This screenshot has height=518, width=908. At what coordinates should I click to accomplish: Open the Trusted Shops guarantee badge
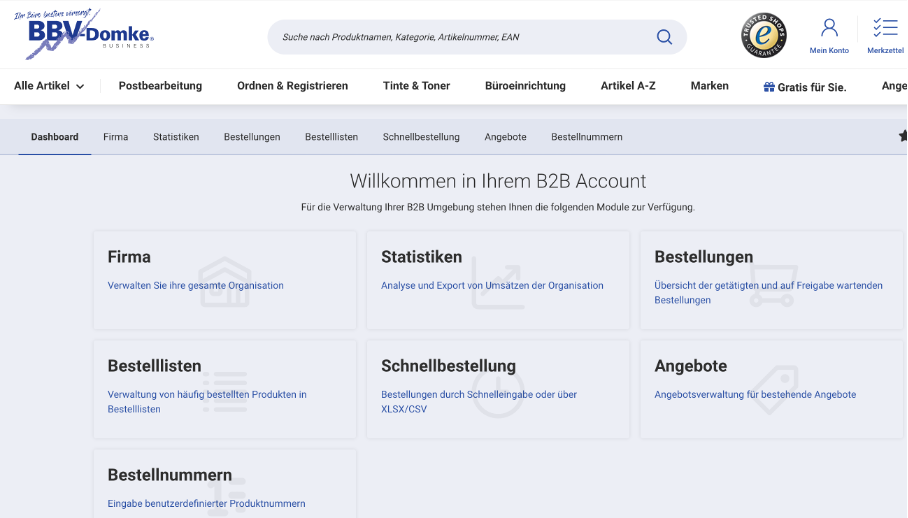[764, 35]
